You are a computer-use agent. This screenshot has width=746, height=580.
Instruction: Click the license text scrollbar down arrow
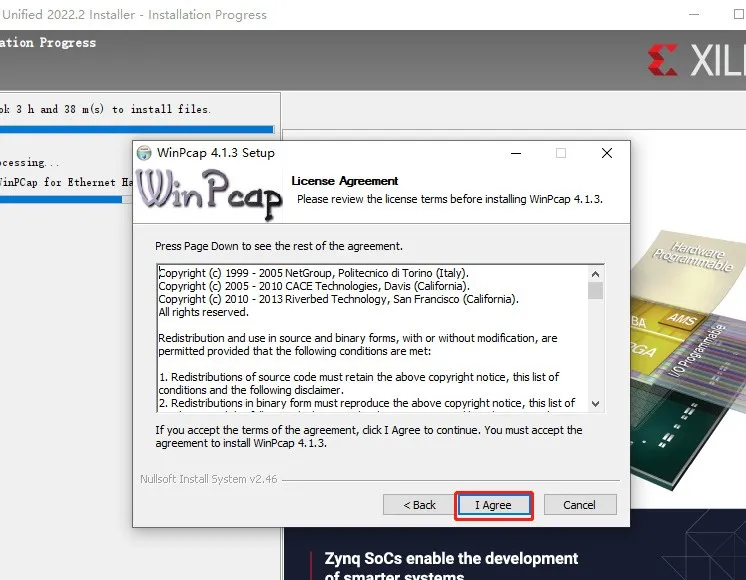pyautogui.click(x=595, y=403)
